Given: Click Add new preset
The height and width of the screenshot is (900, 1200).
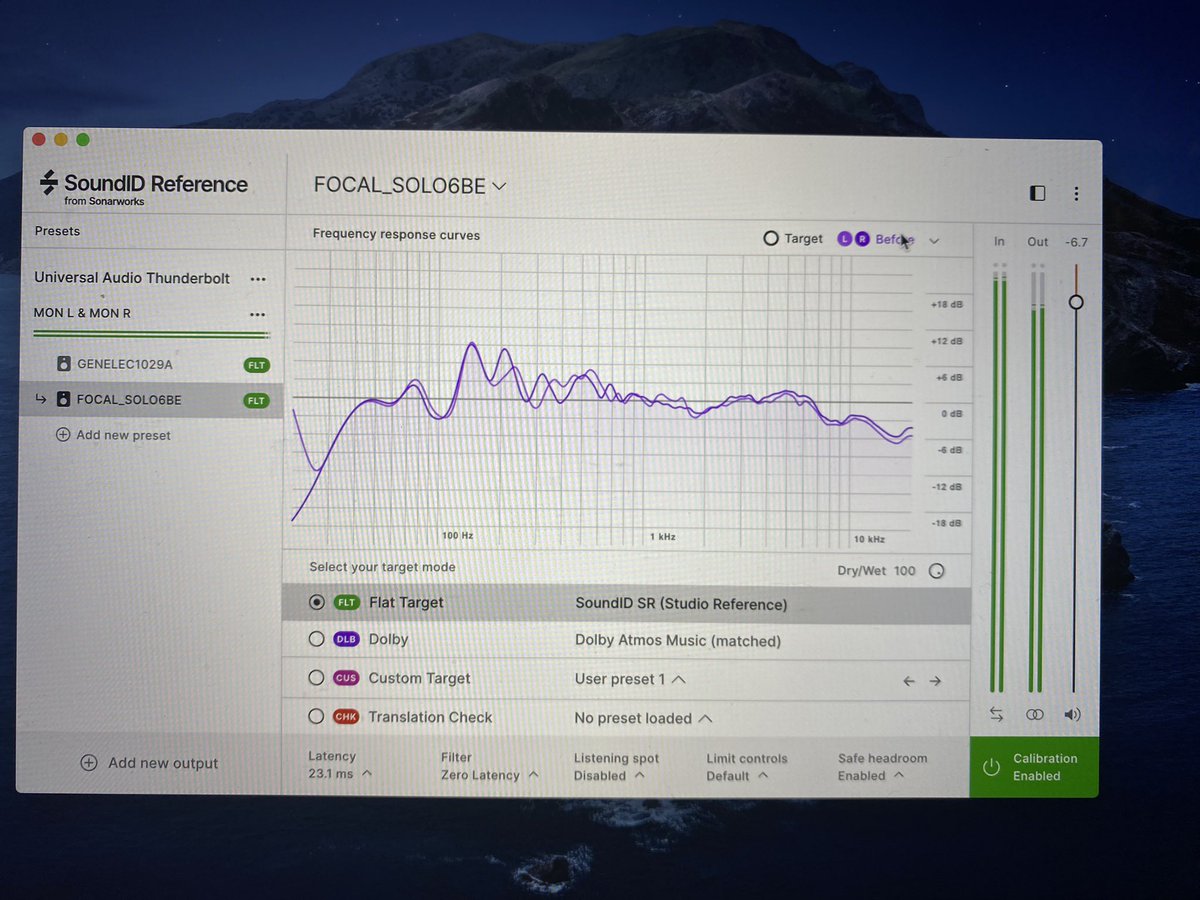Looking at the screenshot, I should coord(113,435).
